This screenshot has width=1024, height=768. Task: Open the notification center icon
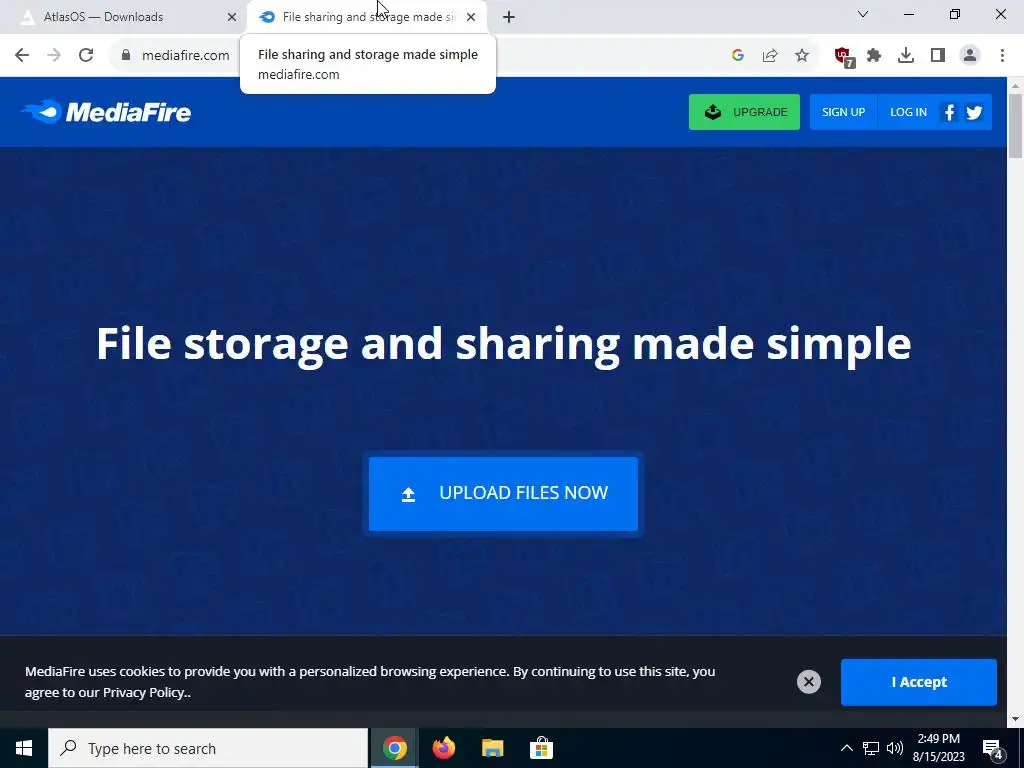[993, 748]
